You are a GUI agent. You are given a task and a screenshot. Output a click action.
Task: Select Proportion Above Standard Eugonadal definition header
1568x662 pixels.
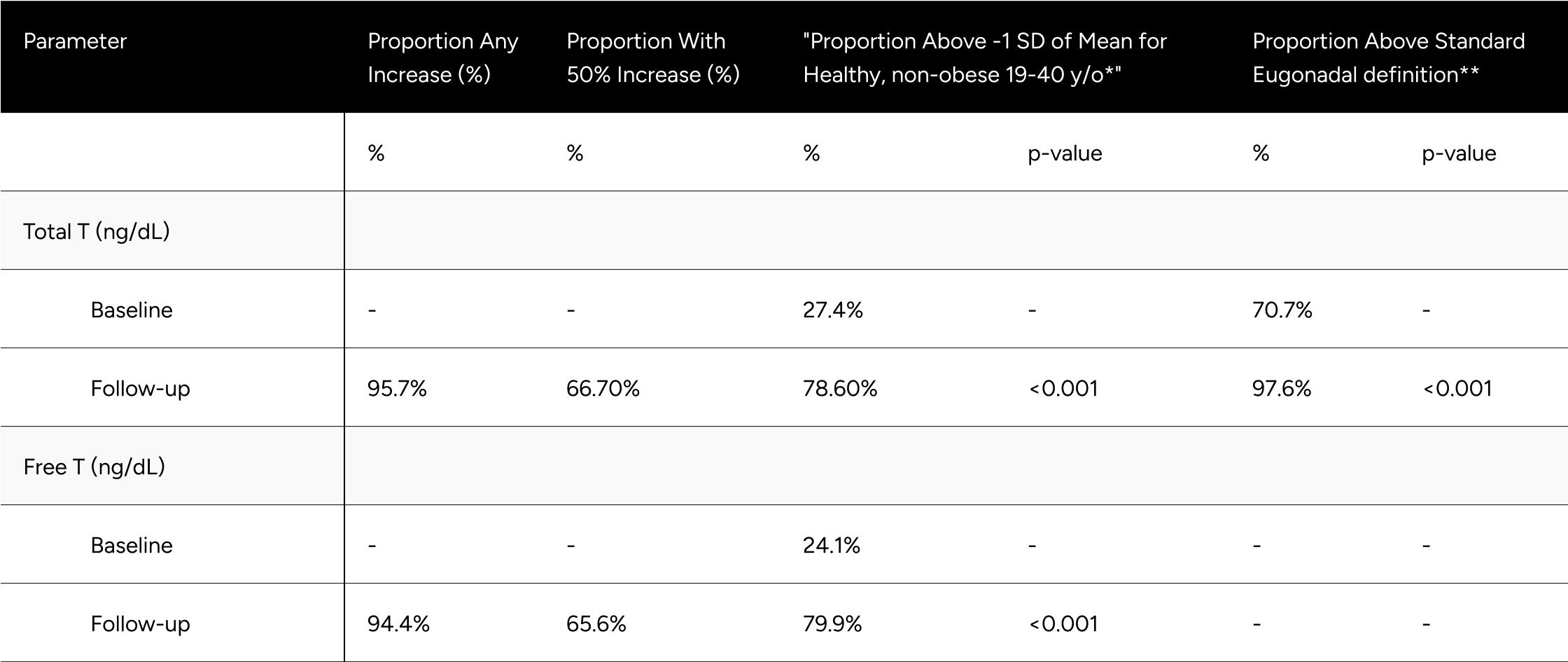(x=1388, y=57)
